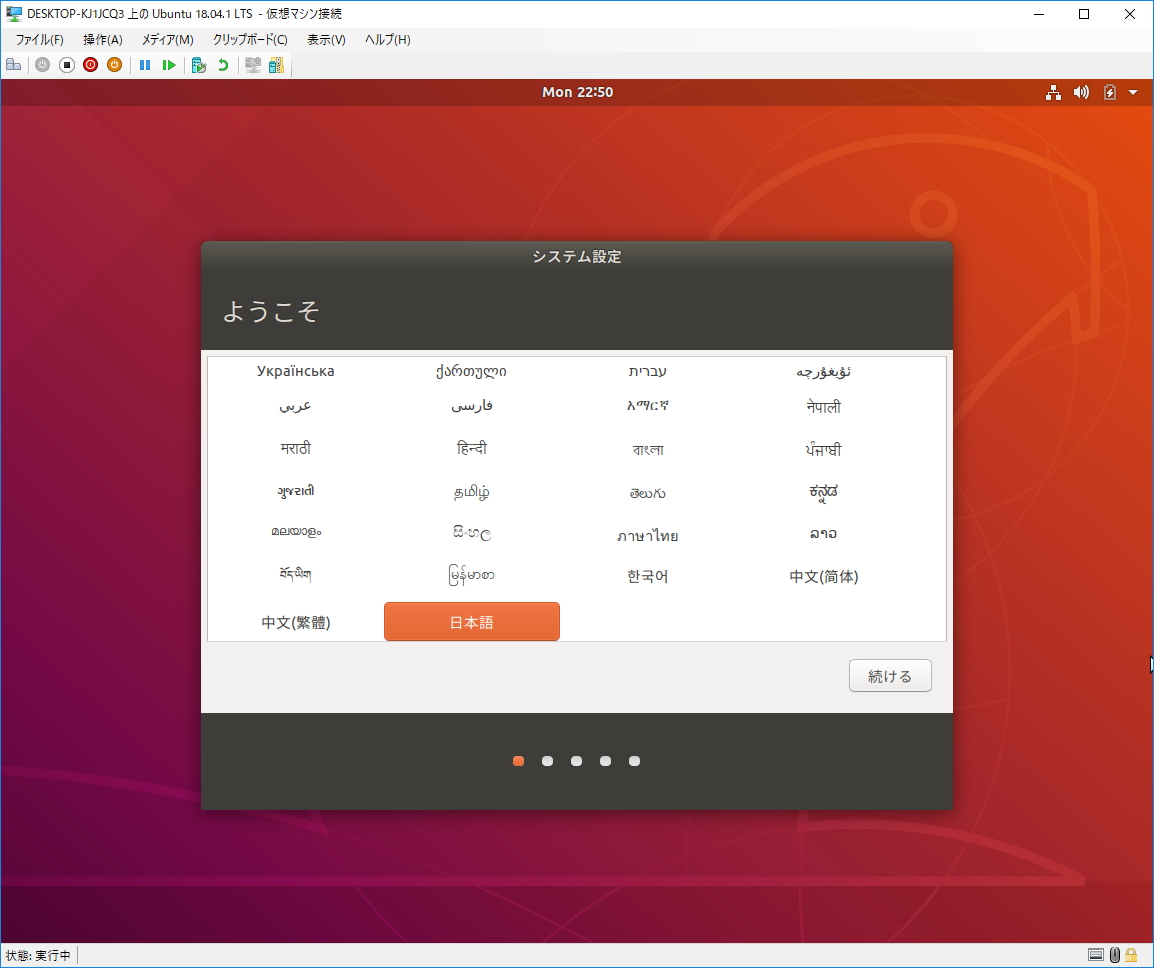Viewport: 1154px width, 968px height.
Task: Select ಕನ್ನಡ language
Action: tap(824, 492)
